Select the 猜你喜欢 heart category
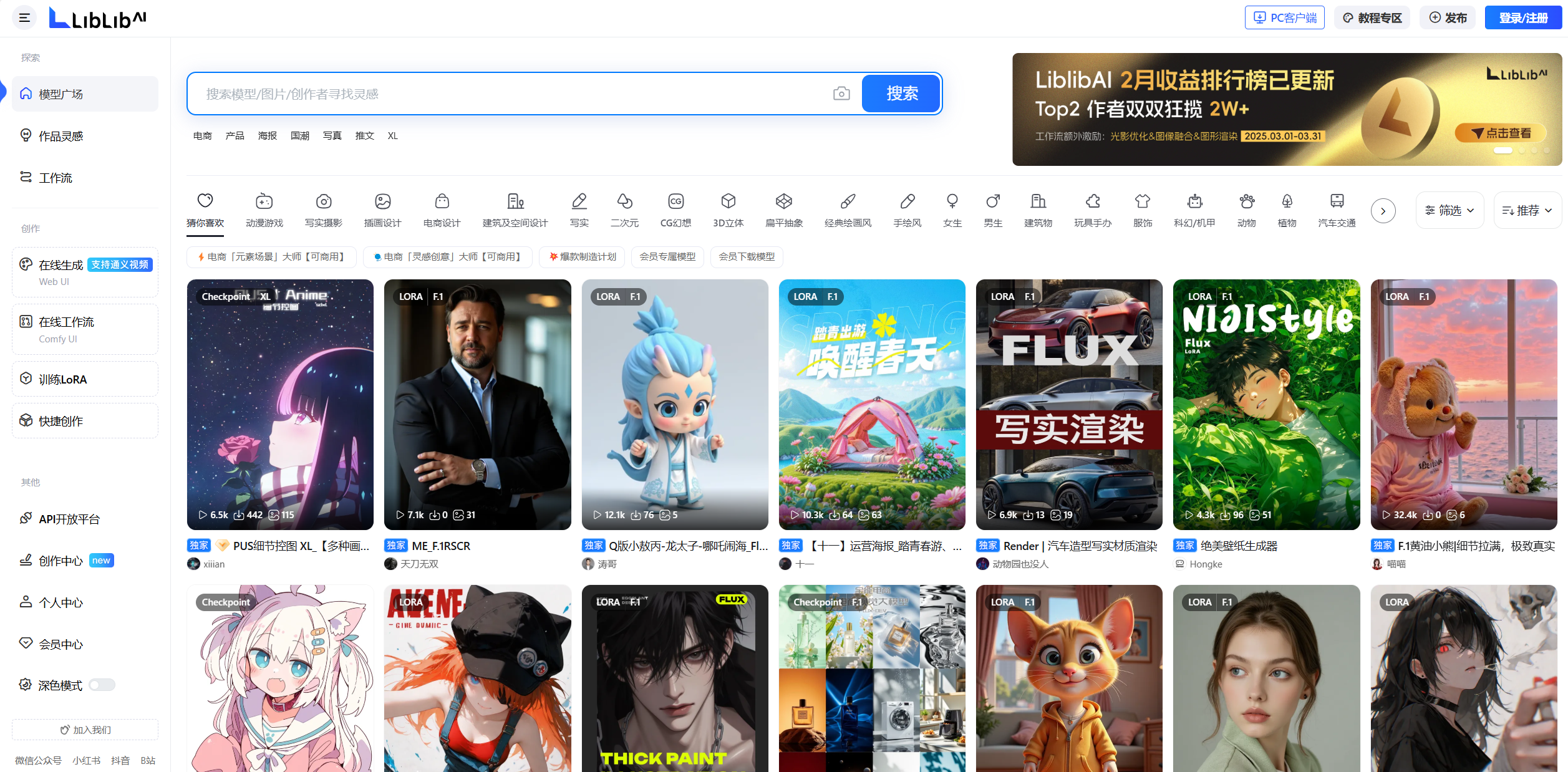Image resolution: width=1568 pixels, height=772 pixels. (205, 210)
